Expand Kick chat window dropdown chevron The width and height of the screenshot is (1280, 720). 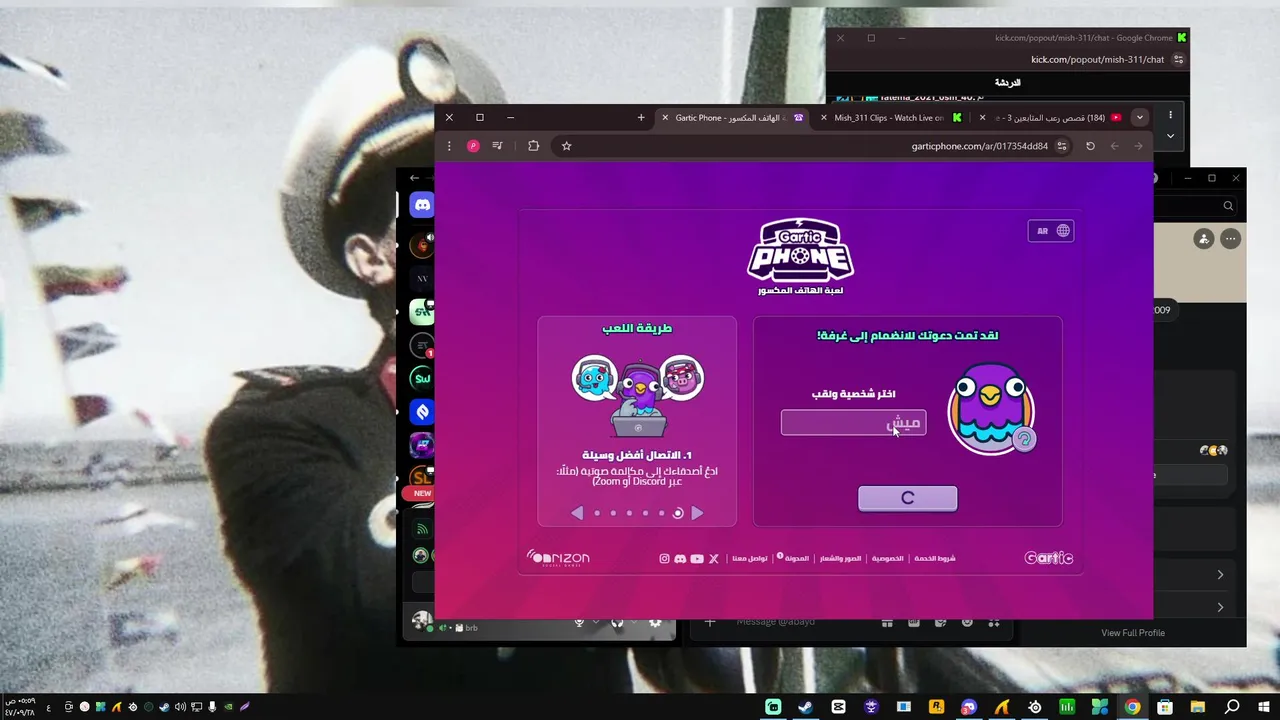pyautogui.click(x=1170, y=136)
